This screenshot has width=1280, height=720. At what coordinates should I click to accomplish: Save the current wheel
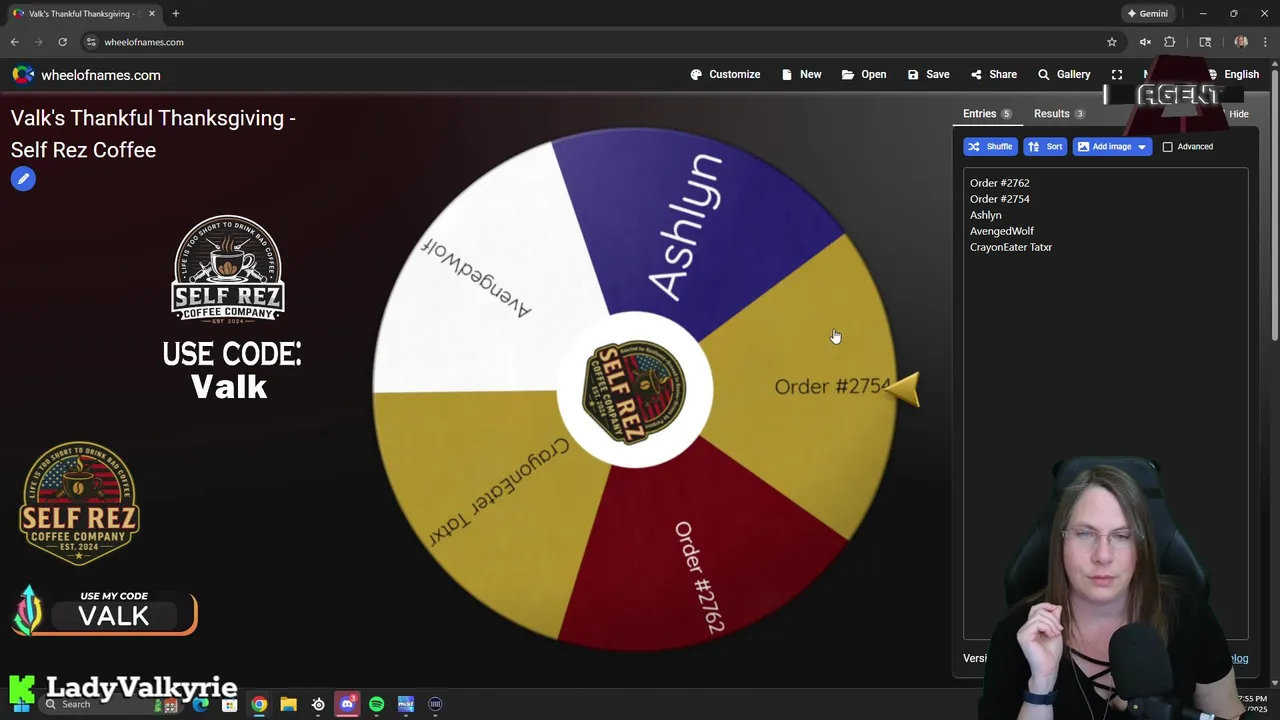928,75
